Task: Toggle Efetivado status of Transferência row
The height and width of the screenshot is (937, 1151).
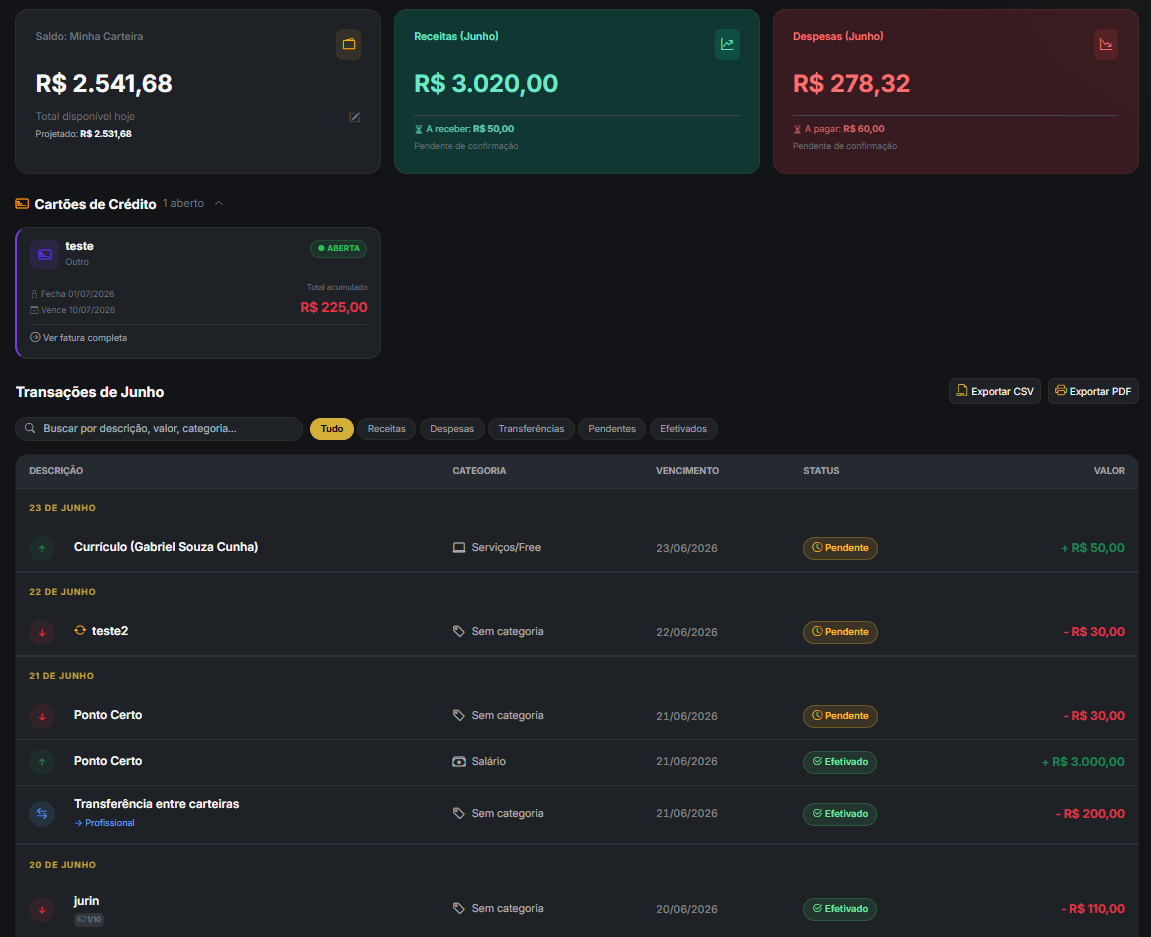Action: tap(840, 814)
